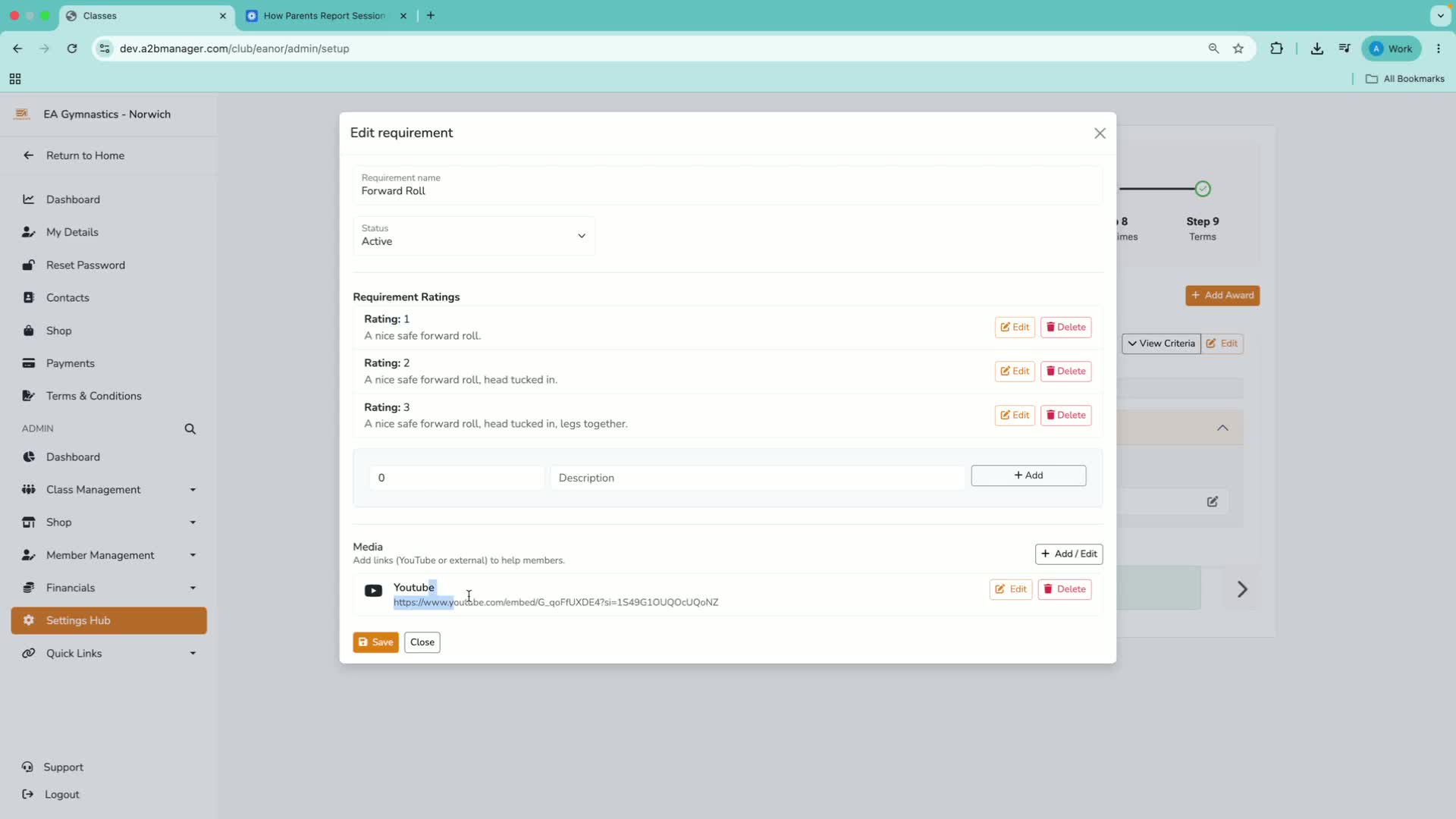Click the edit pencil icon behind dialog
Screen dimensions: 1456x819
(1213, 501)
